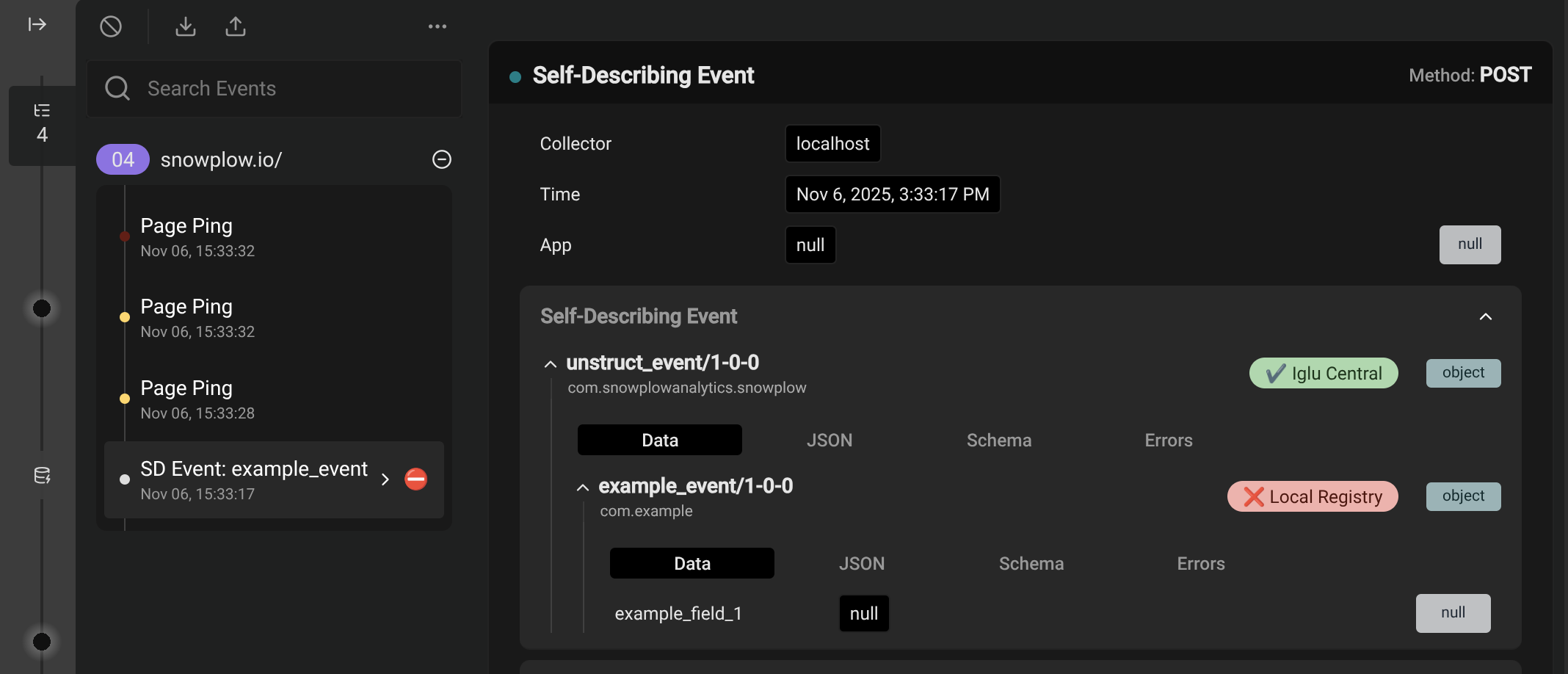The image size is (1568, 674).
Task: Click the red invalid event icon
Action: [415, 479]
